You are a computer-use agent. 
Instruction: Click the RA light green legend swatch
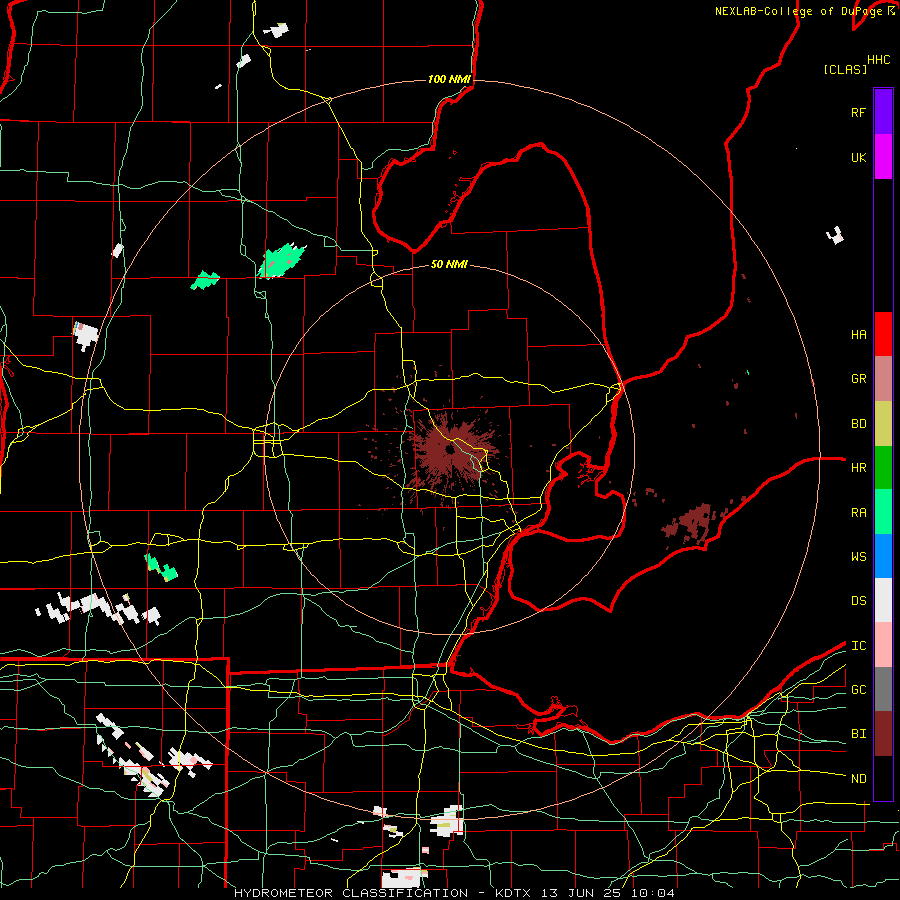(883, 512)
